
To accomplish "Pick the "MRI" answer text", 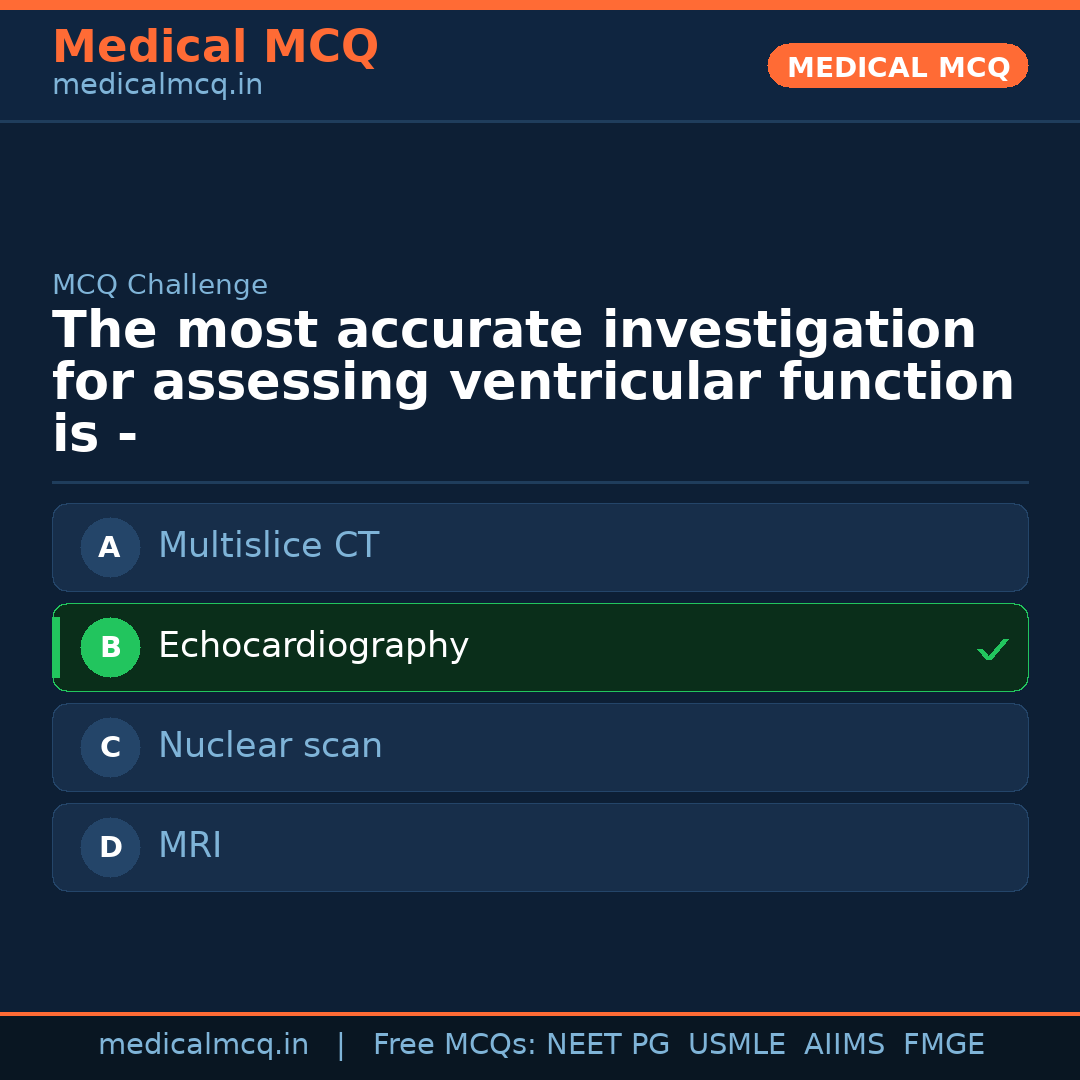I will (190, 846).
